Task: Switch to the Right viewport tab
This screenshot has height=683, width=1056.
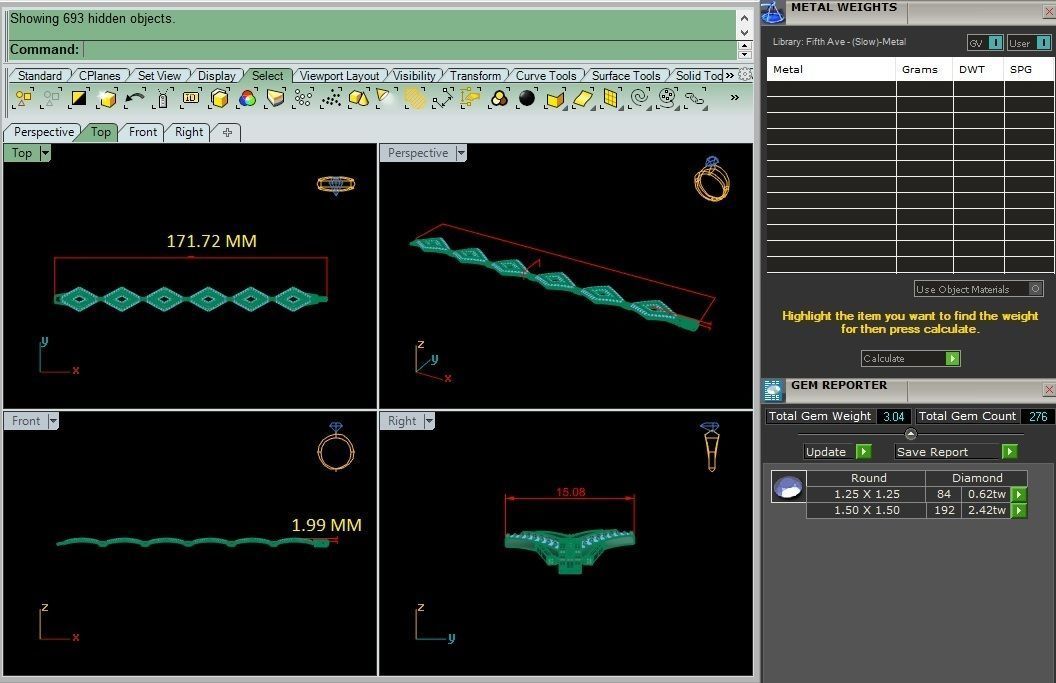Action: [189, 132]
